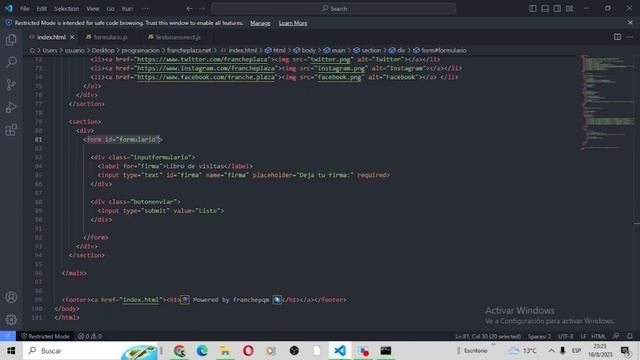Follow the instagram.com/francheplaza link in code

(206, 69)
